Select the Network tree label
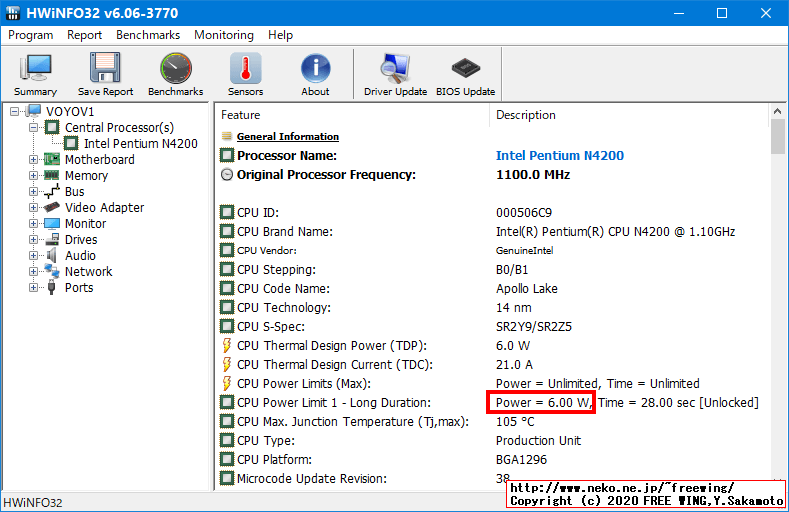Viewport: 789px width, 512px height. pos(89,272)
